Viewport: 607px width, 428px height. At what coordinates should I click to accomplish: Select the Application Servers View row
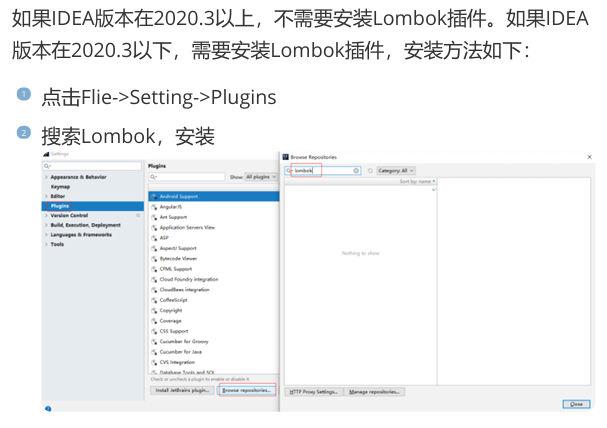point(214,228)
